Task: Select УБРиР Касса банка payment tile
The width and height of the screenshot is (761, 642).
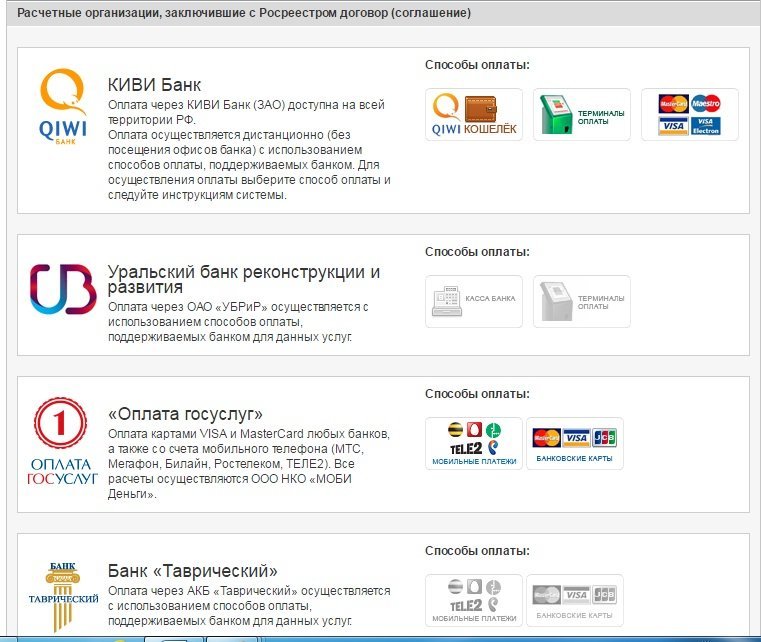Action: coord(474,301)
